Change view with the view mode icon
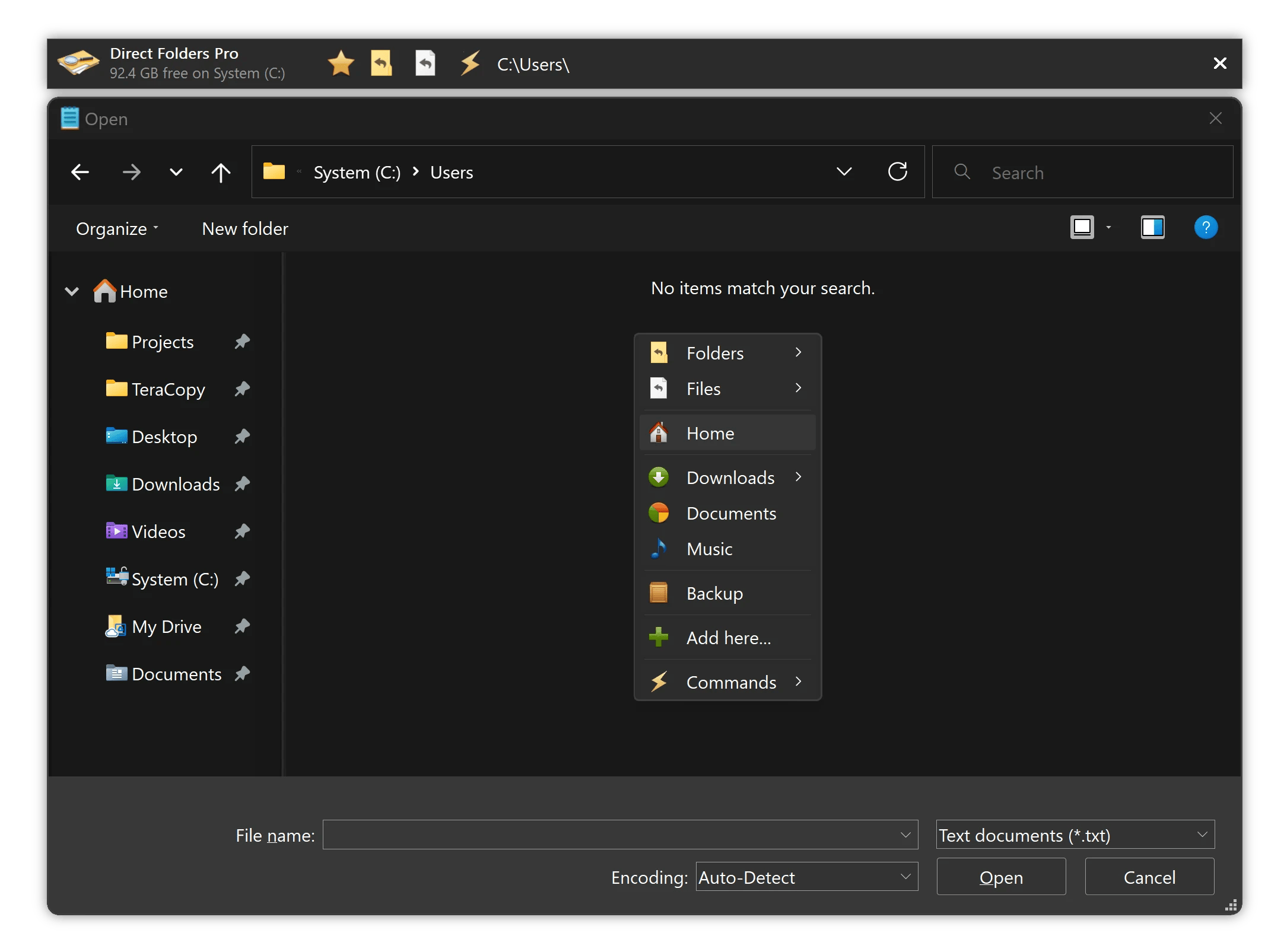Viewport: 1284px width, 952px height. coord(1082,228)
